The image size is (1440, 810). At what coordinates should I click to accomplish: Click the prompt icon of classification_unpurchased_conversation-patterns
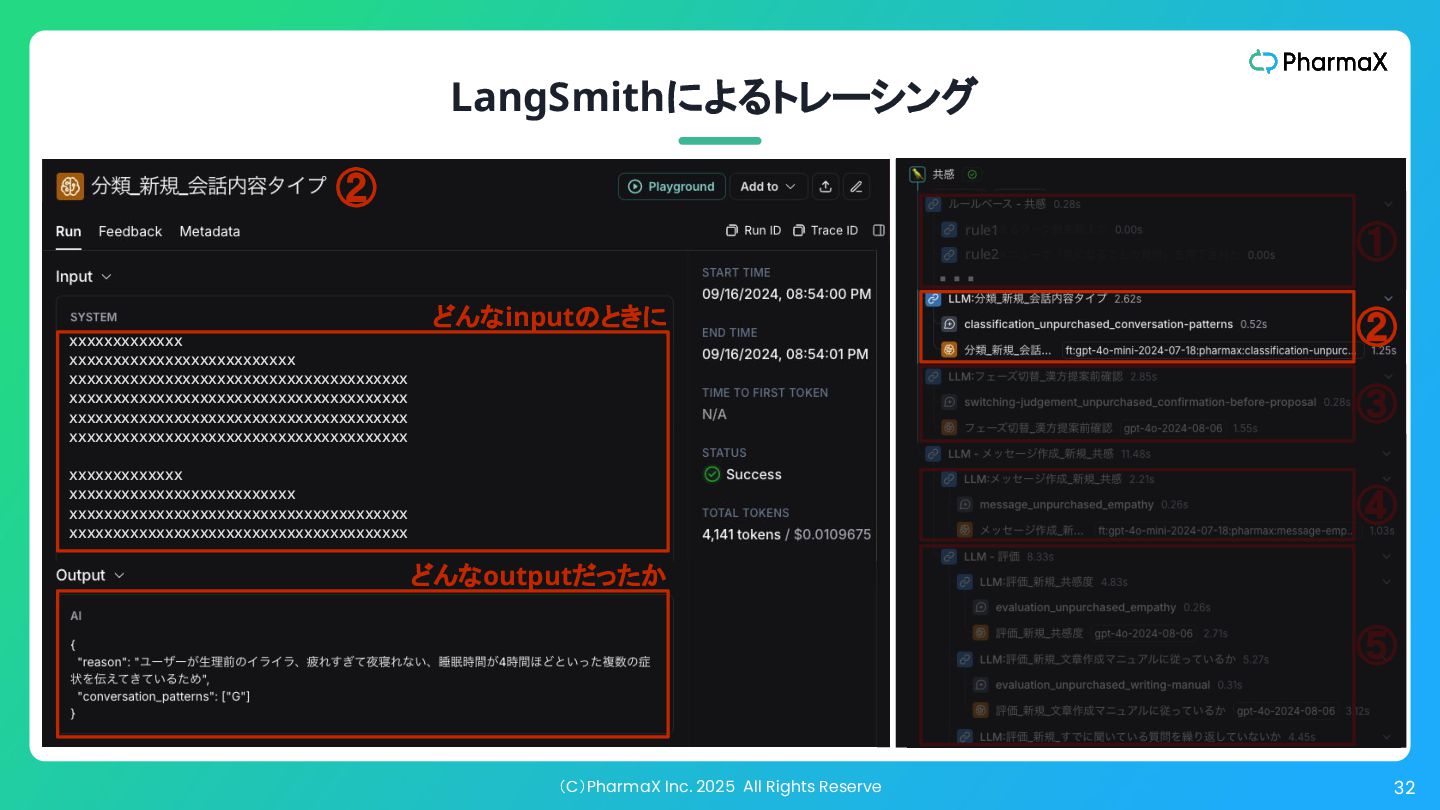(x=950, y=325)
